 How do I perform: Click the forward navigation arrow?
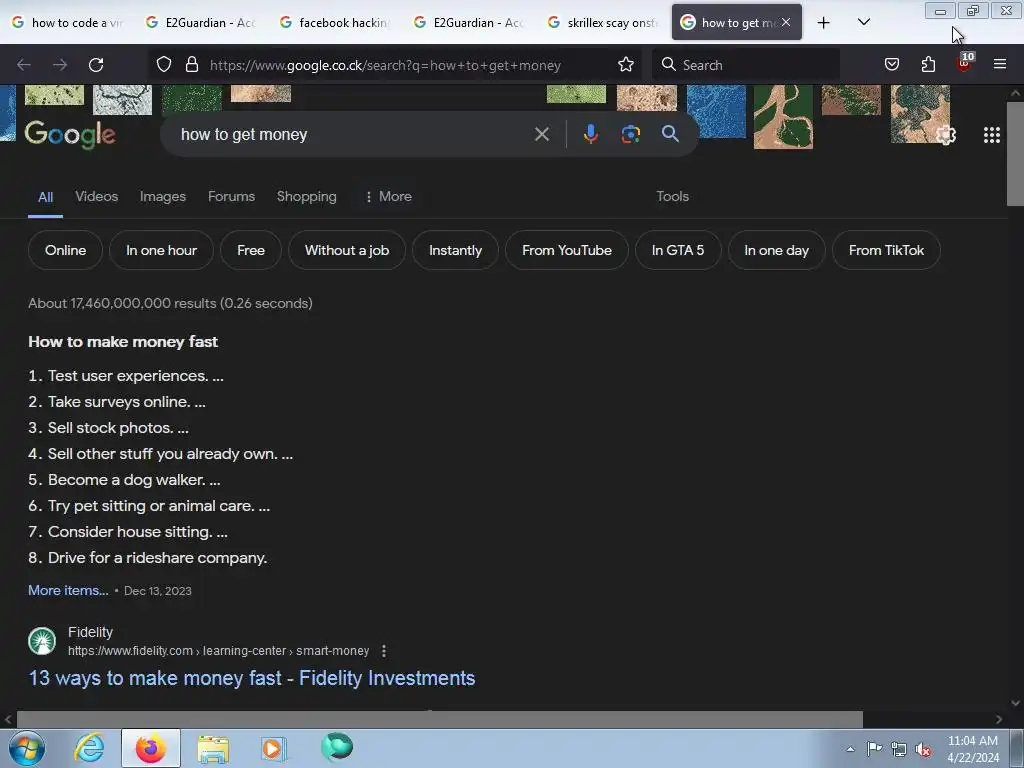(60, 65)
